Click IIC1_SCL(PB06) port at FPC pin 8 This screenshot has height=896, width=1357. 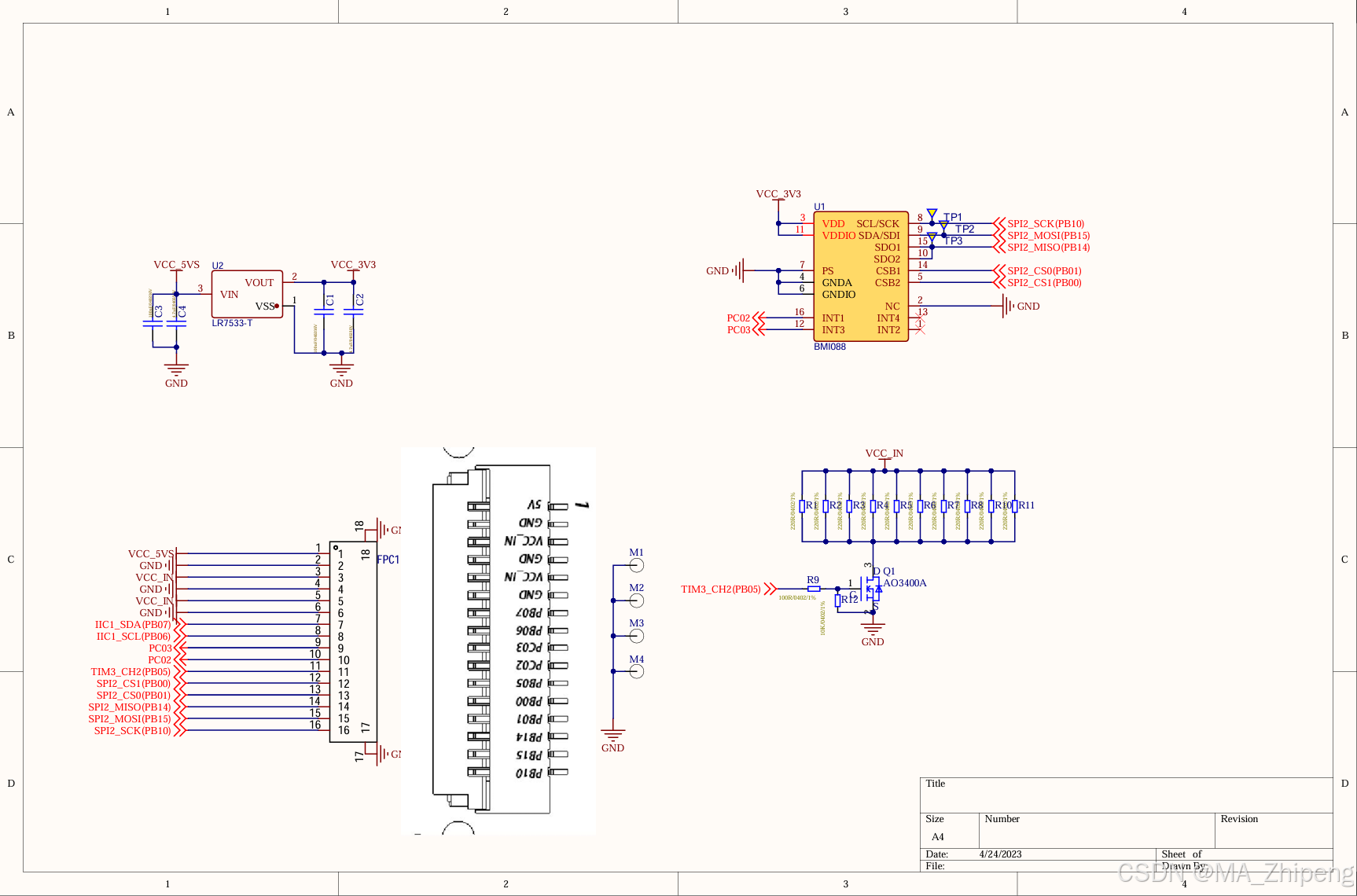(x=141, y=637)
